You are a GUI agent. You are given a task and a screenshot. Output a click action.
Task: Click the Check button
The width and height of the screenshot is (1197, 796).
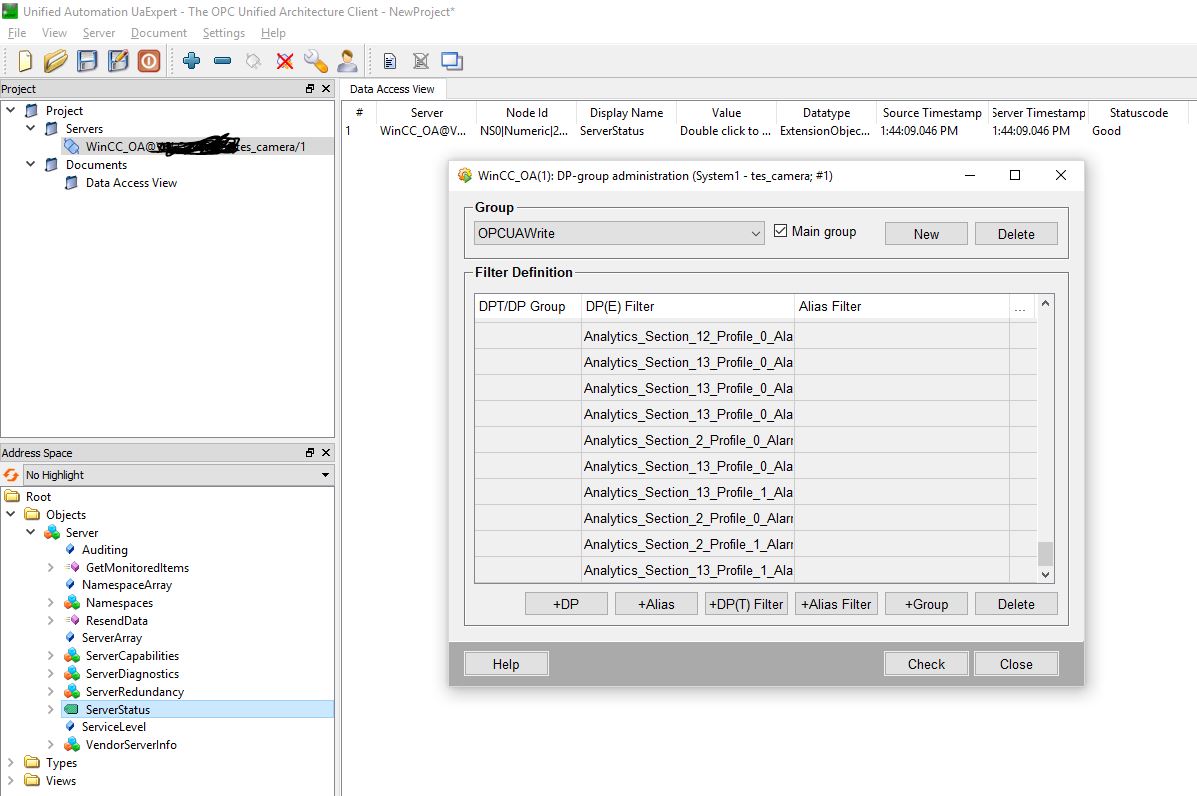click(926, 664)
